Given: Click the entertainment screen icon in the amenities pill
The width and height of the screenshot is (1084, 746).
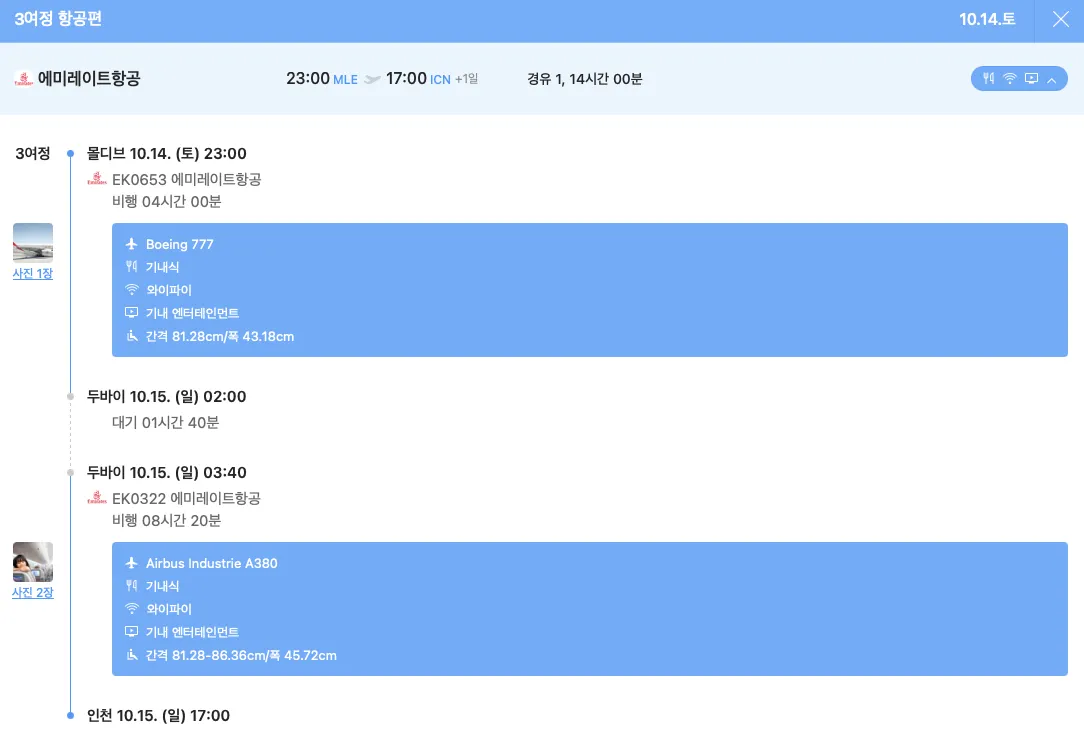Looking at the screenshot, I should (1031, 79).
